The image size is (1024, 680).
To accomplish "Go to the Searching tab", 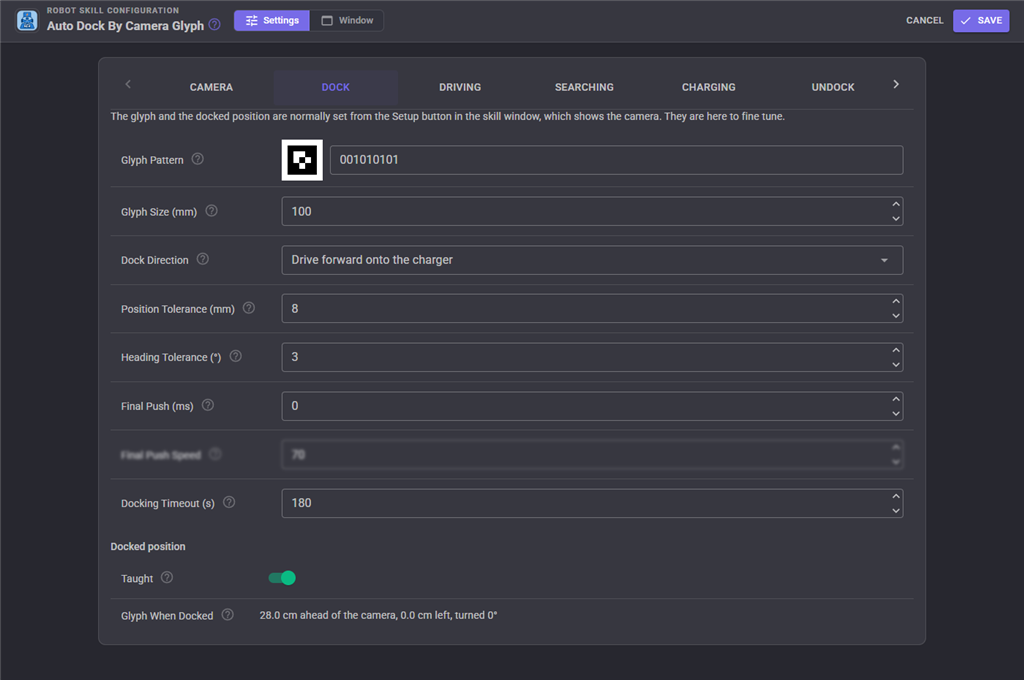I will pyautogui.click(x=584, y=88).
